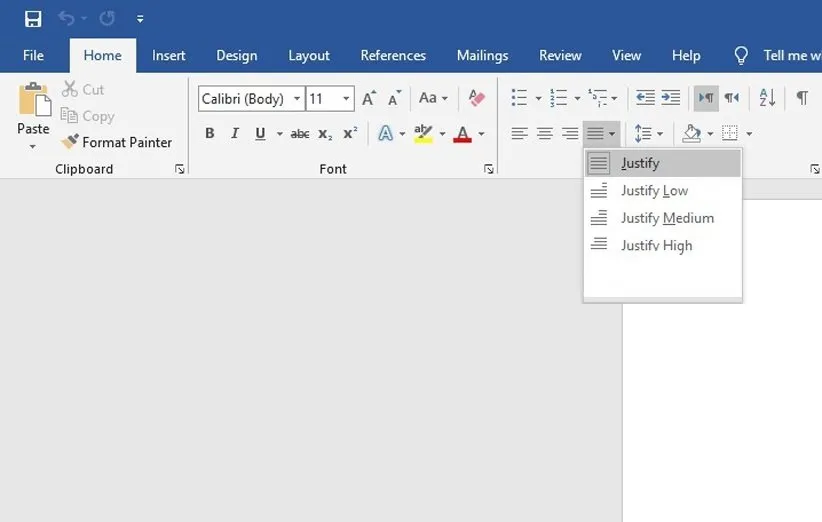This screenshot has width=822, height=522.
Task: Click the Save icon in title bar
Action: (33, 19)
